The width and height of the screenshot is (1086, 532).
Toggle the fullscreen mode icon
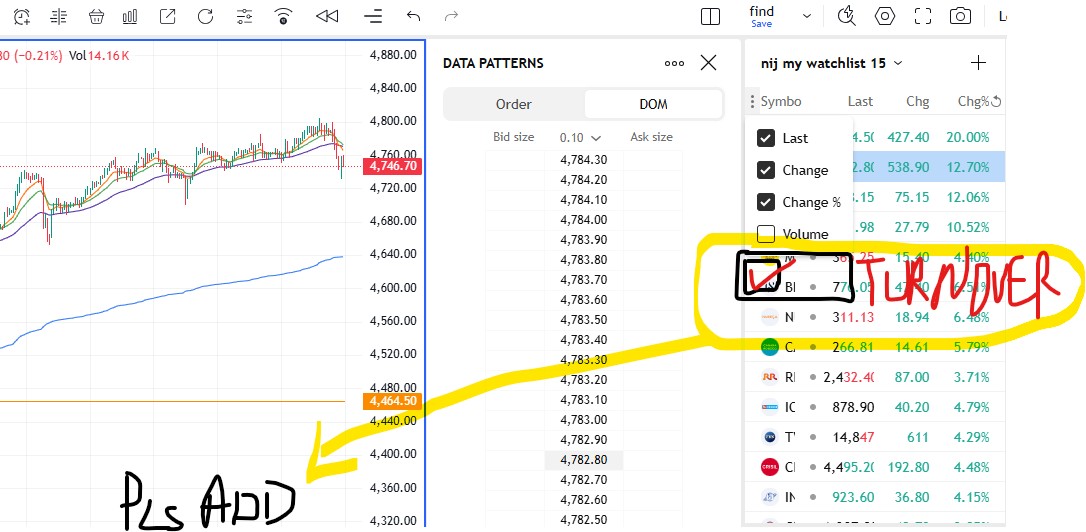(923, 17)
